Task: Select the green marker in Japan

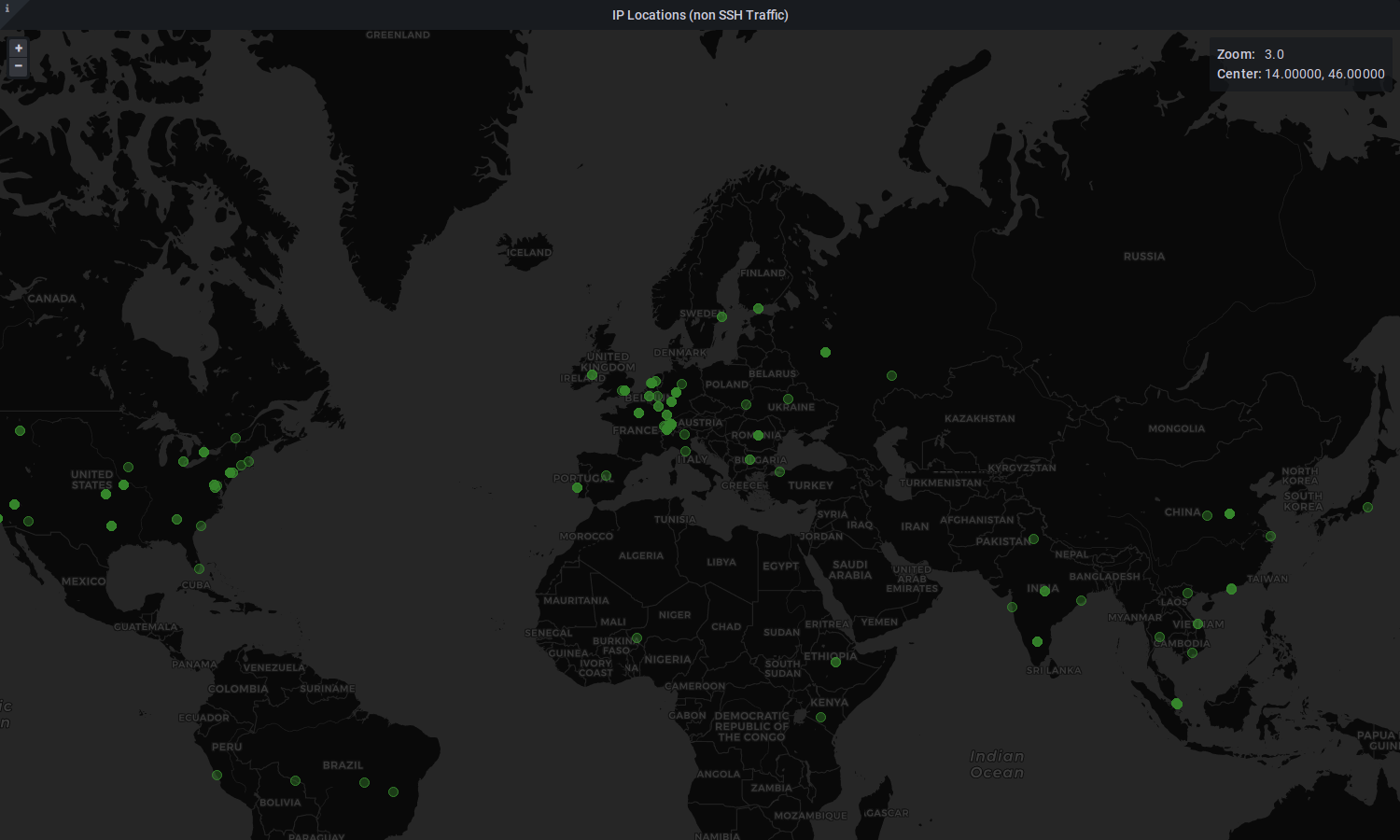Action: [x=1367, y=507]
